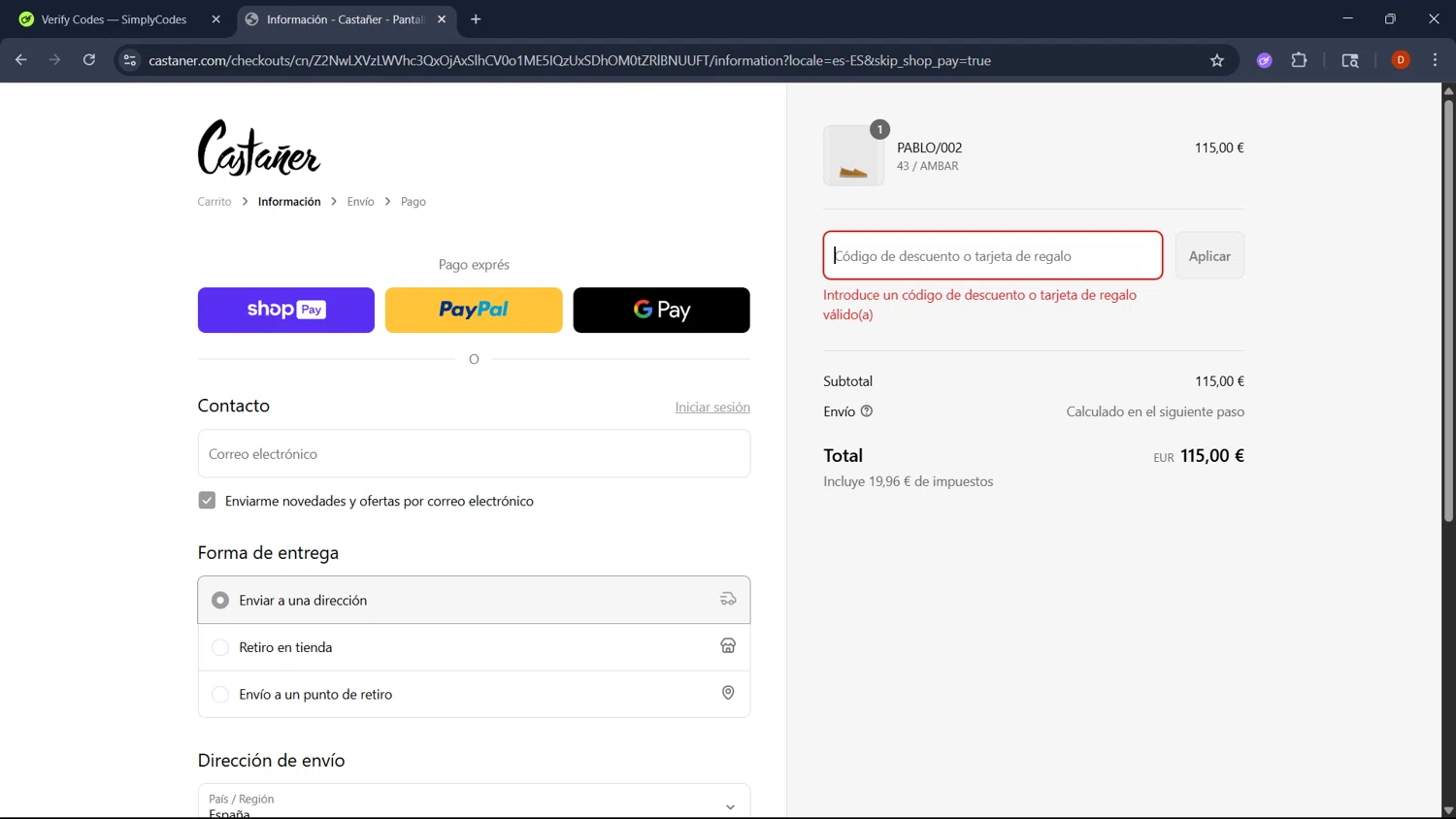
Task: Open a new tab with plus icon
Action: coord(476,19)
